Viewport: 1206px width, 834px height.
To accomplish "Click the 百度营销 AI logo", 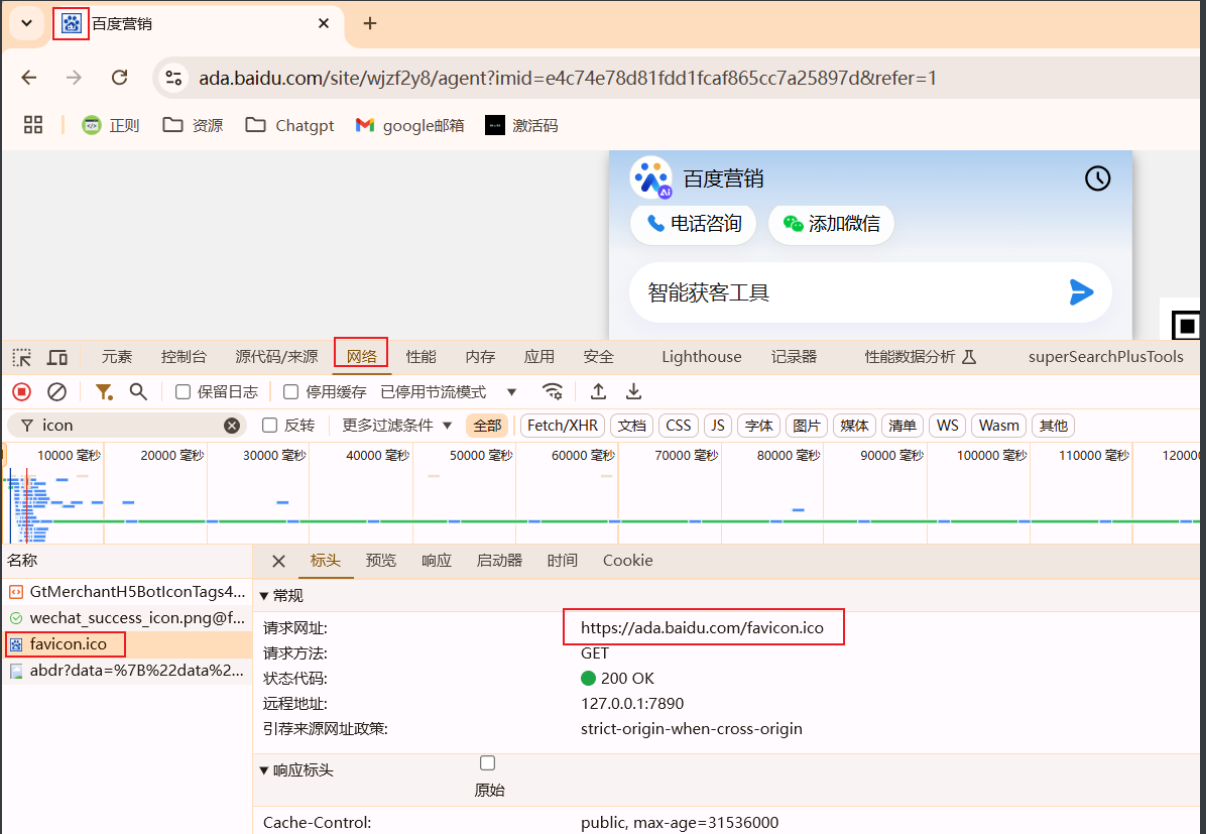I will coord(651,179).
